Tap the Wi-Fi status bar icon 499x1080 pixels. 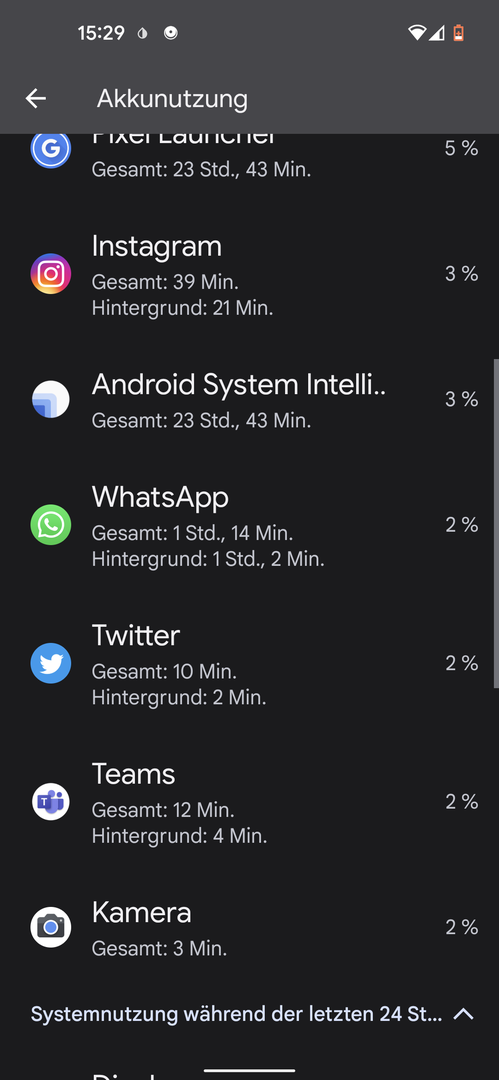pyautogui.click(x=416, y=32)
